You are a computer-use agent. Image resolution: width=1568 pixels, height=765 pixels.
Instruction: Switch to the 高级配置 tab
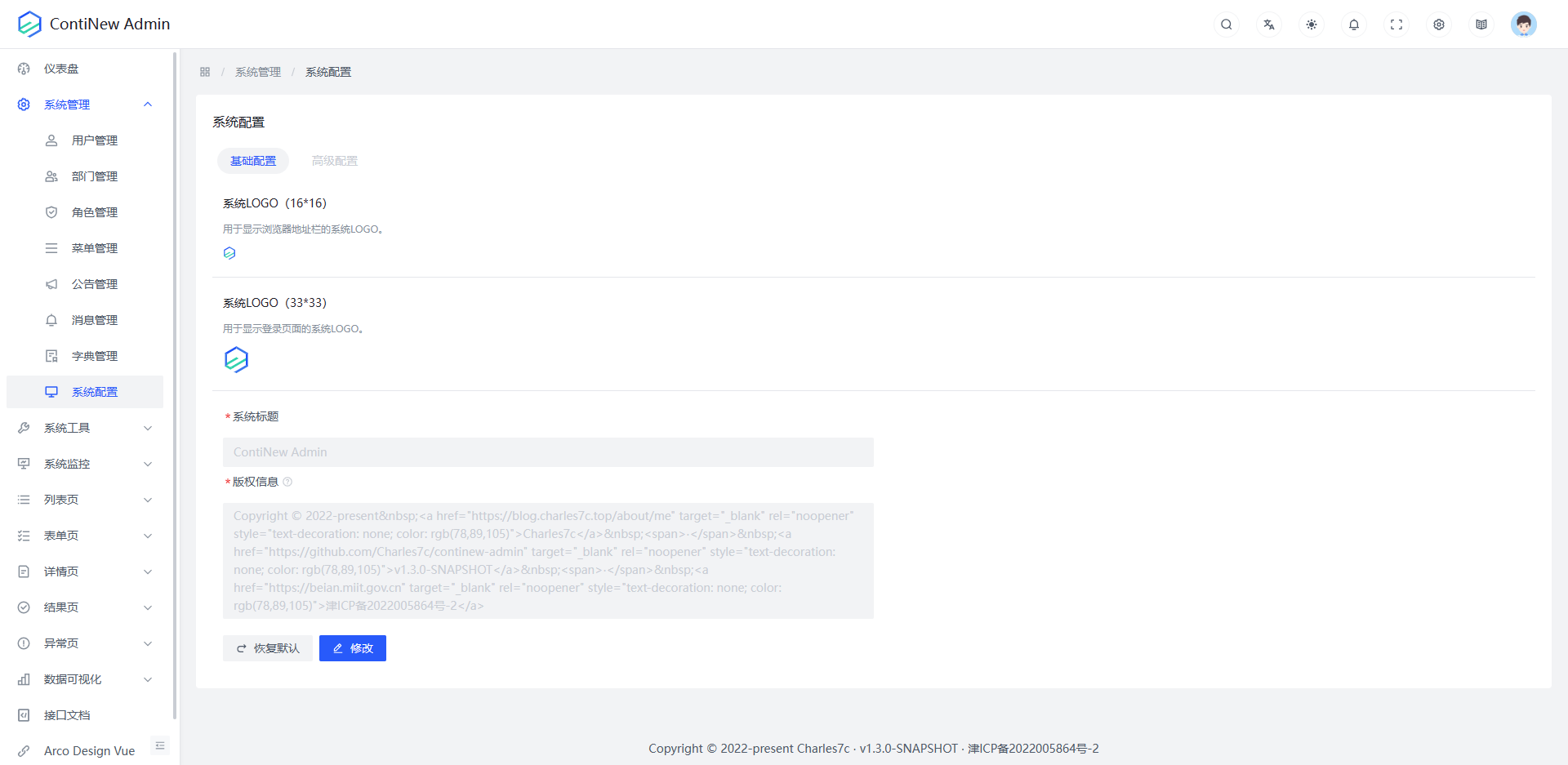pos(334,161)
